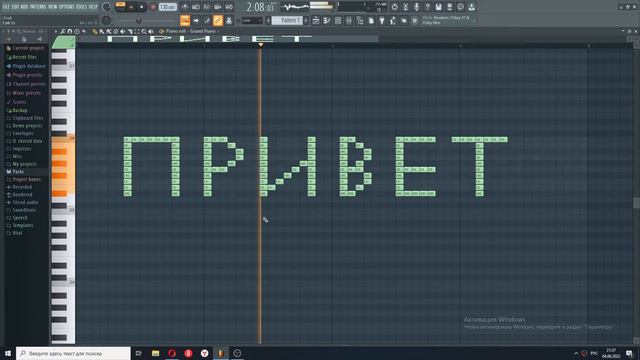Expand Plugin database folder
Viewport: 640px width, 360px height.
(26, 66)
